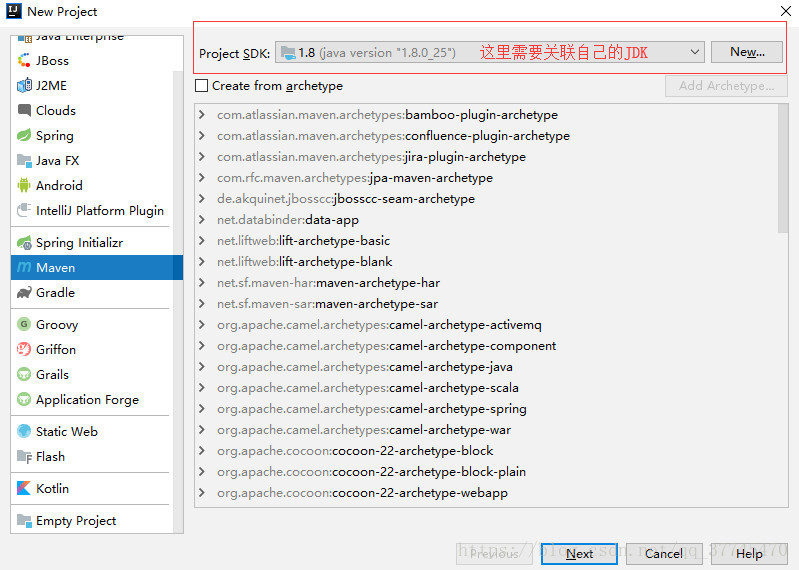This screenshot has height=570, width=799.
Task: Click the project type list scrollbar
Action: point(178,301)
